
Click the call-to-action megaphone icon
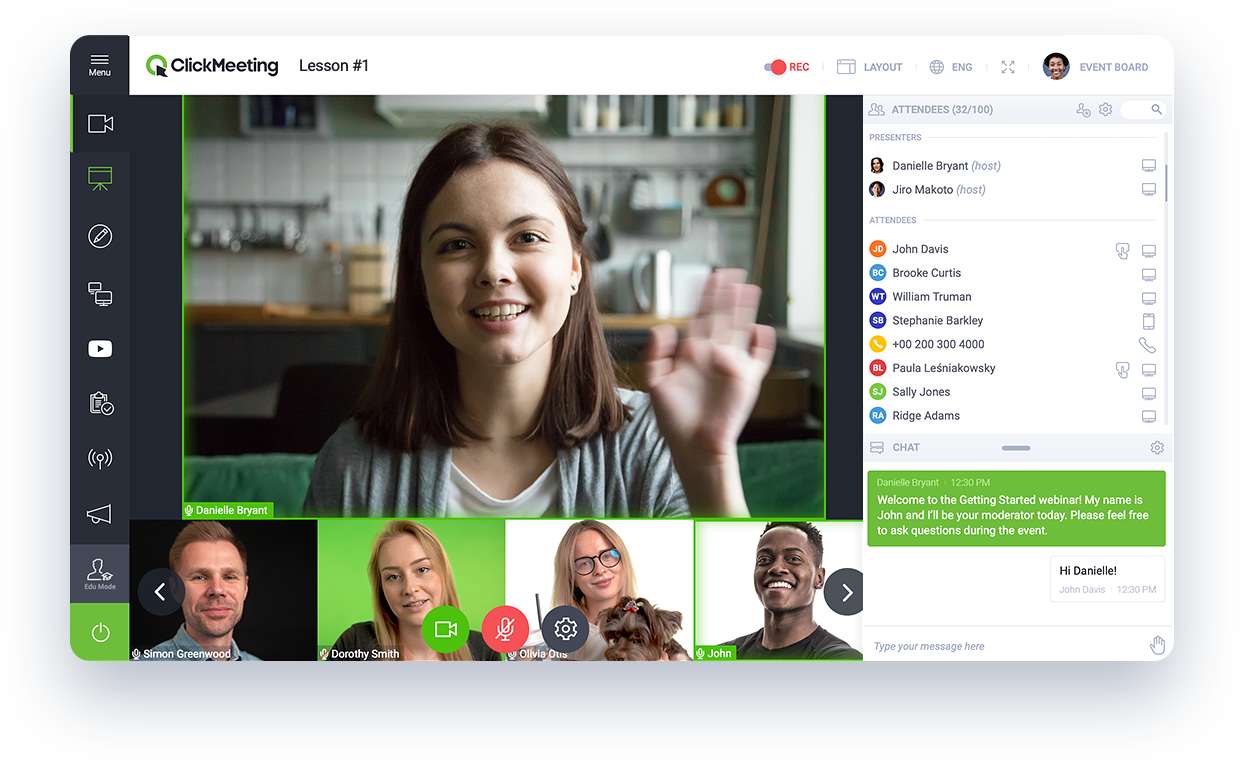[x=100, y=515]
